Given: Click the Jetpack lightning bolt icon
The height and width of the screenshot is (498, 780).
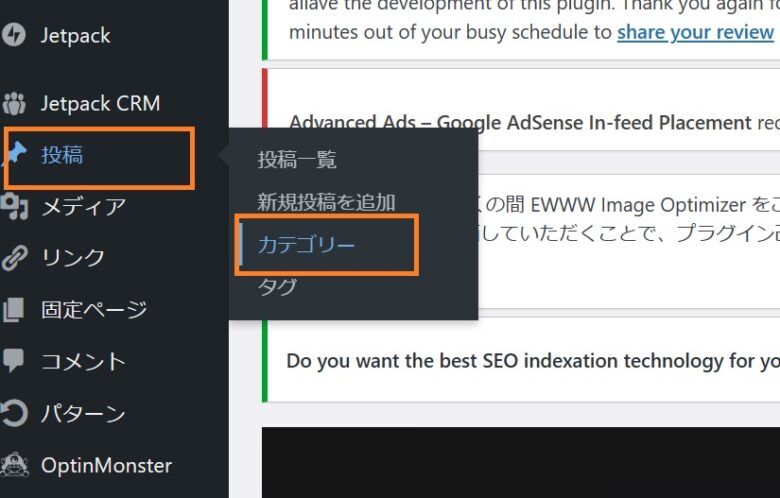Looking at the screenshot, I should tap(14, 36).
